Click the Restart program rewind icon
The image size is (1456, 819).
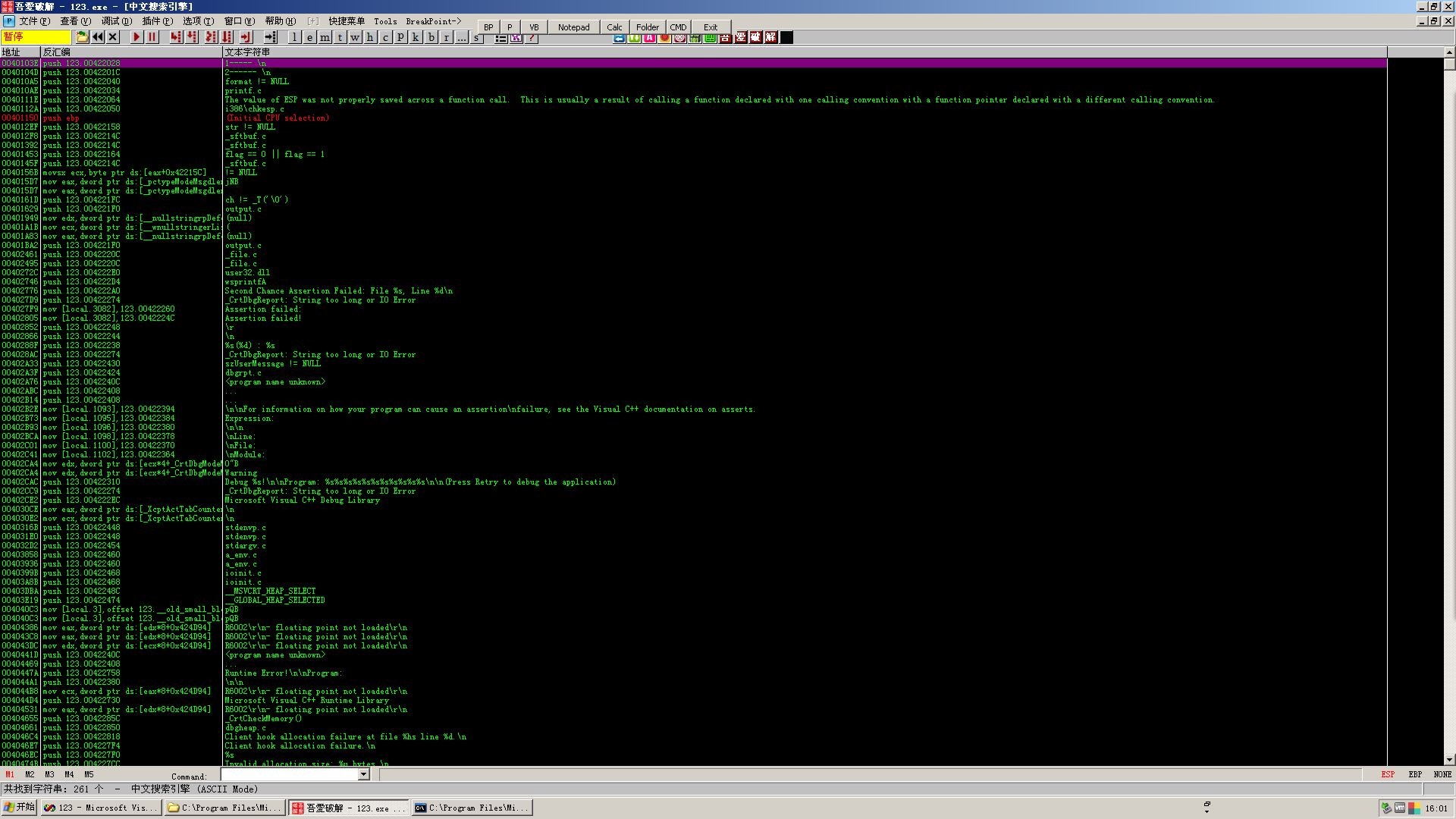coord(98,37)
